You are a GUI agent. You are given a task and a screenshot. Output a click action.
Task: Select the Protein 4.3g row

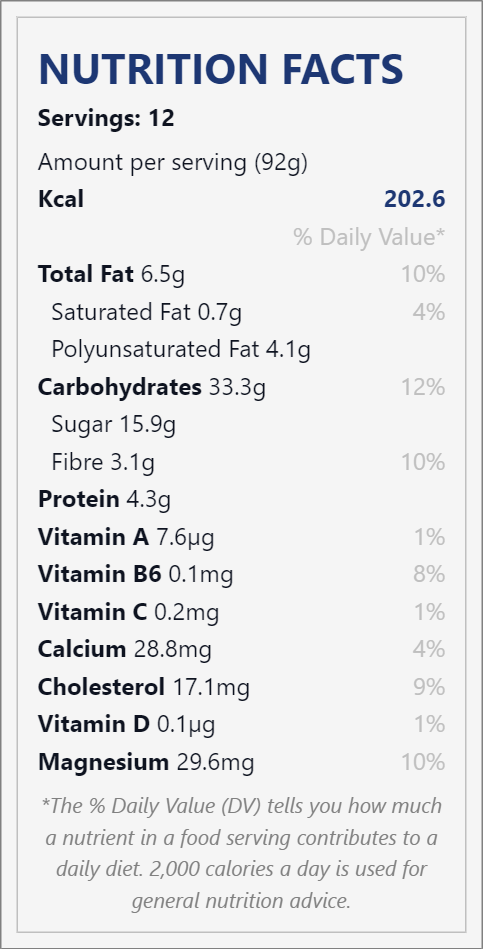point(104,499)
